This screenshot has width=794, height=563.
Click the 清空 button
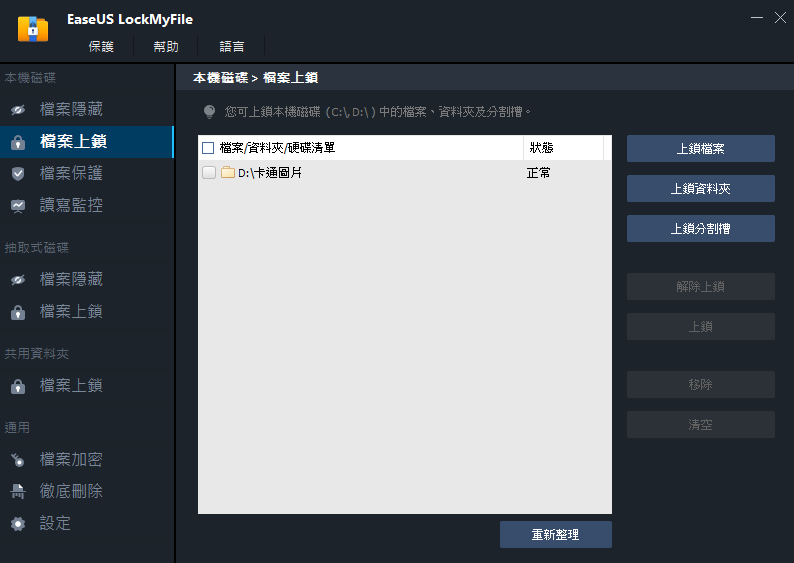[x=701, y=424]
